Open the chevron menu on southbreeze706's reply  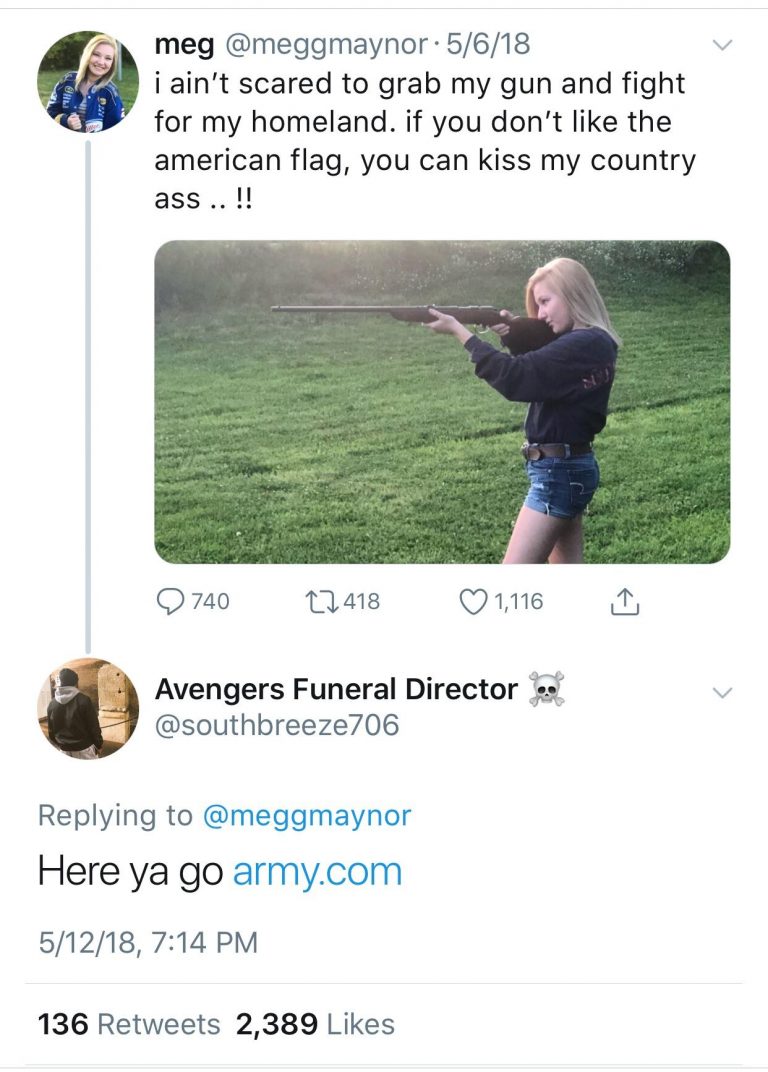721,692
